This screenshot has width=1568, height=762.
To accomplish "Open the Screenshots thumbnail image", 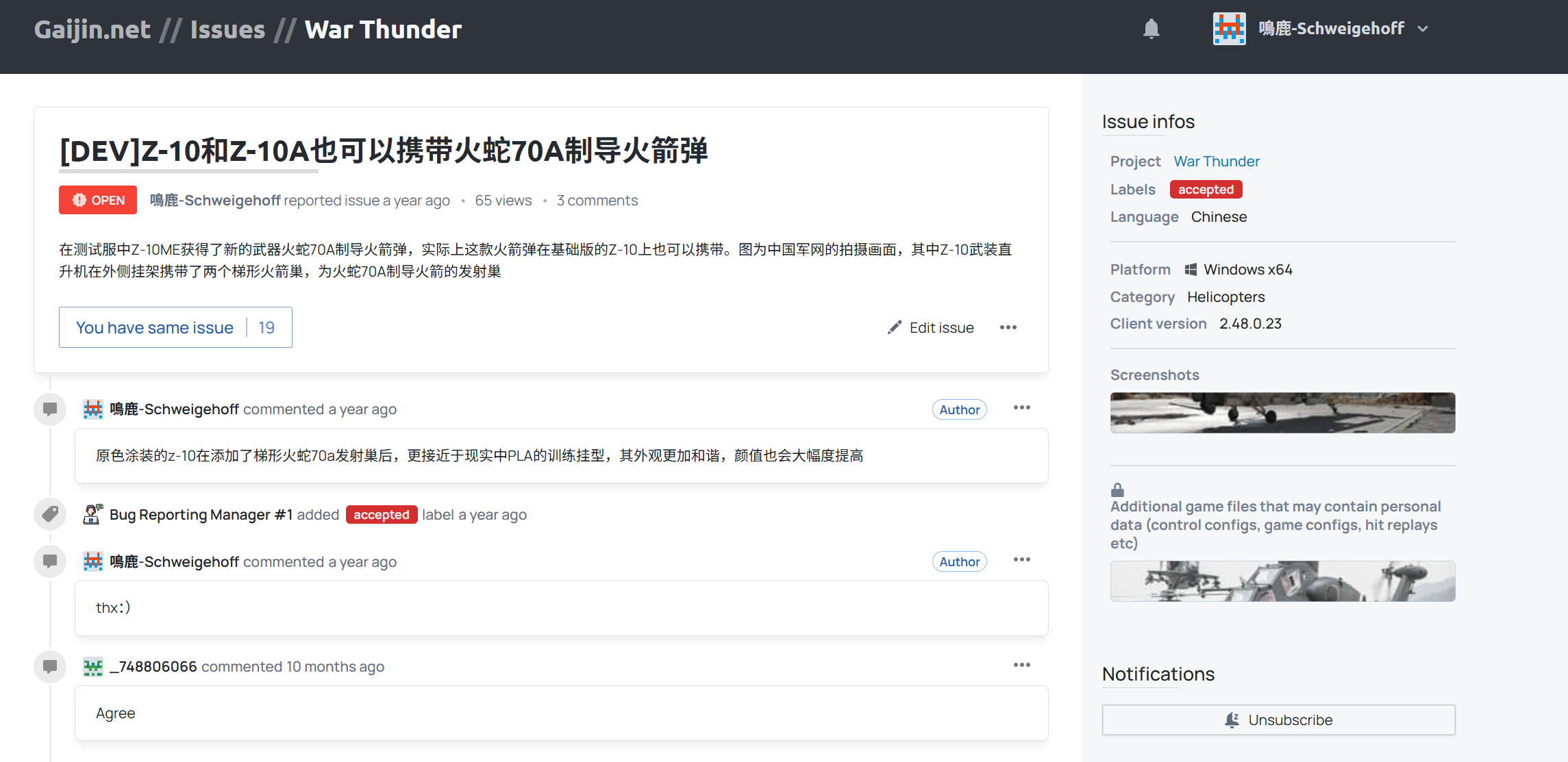I will (x=1282, y=412).
